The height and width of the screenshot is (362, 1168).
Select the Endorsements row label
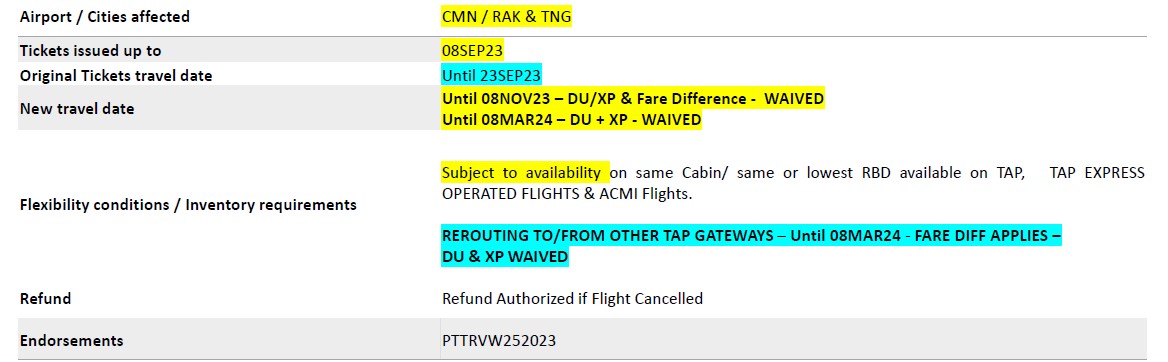72,341
